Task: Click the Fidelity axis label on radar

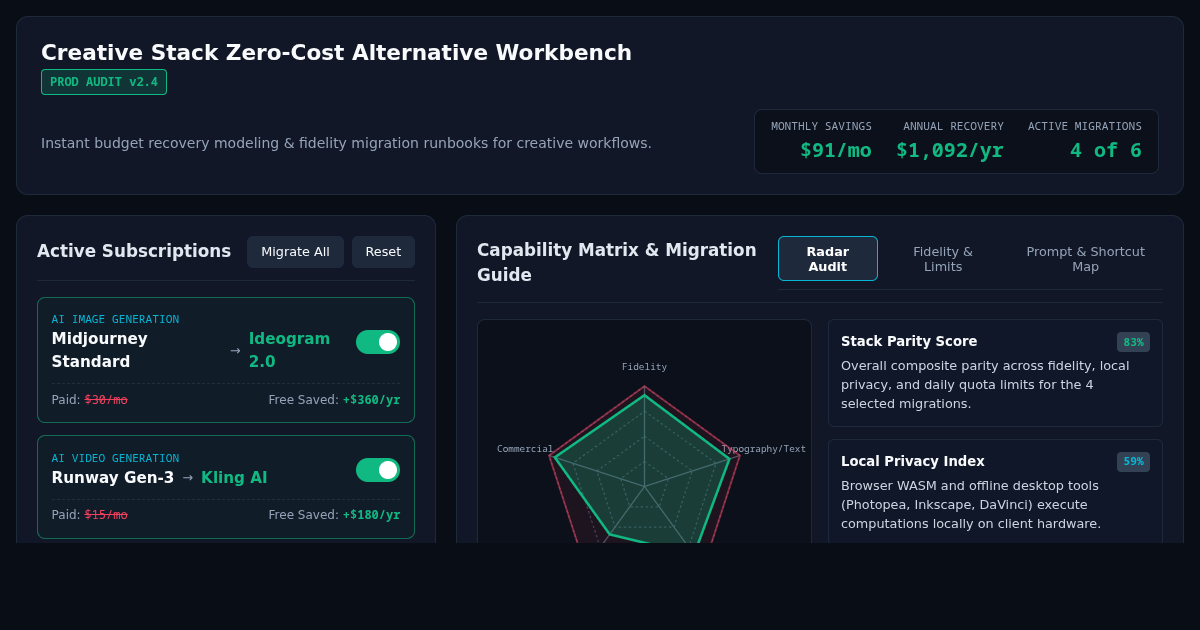Action: pyautogui.click(x=644, y=367)
